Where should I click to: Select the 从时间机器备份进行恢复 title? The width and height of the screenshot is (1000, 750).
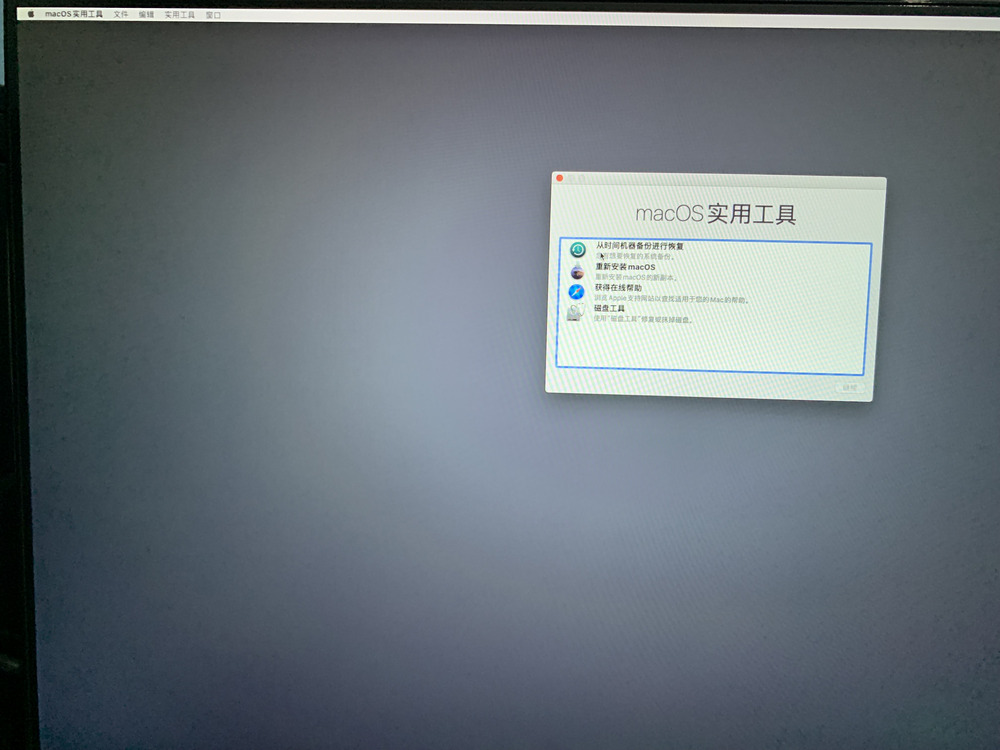click(640, 246)
